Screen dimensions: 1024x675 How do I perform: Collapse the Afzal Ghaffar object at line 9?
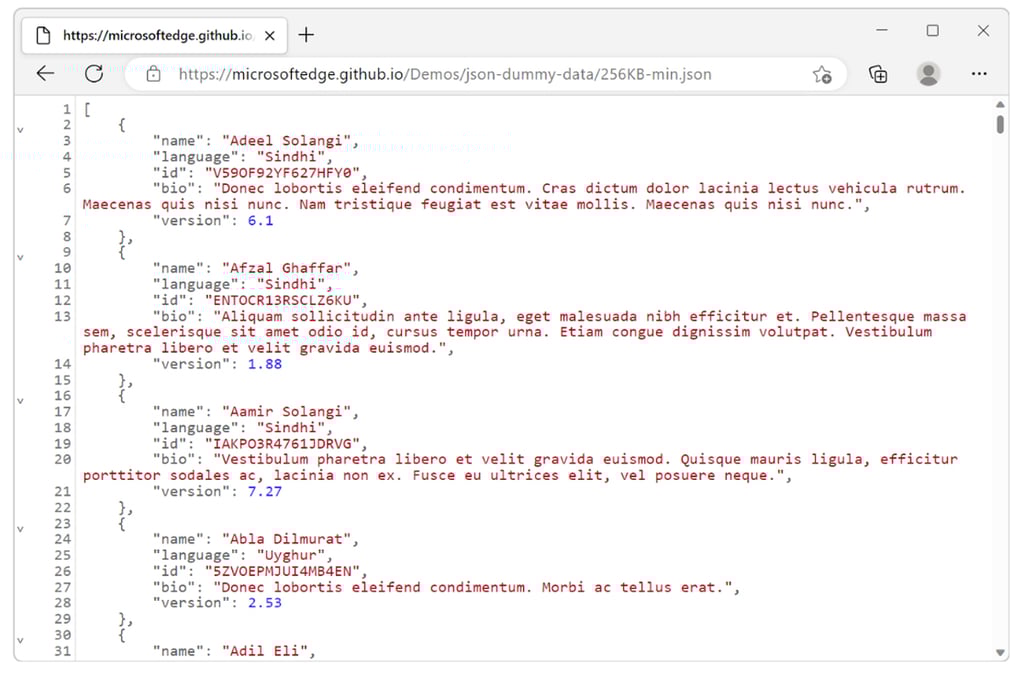pyautogui.click(x=20, y=256)
